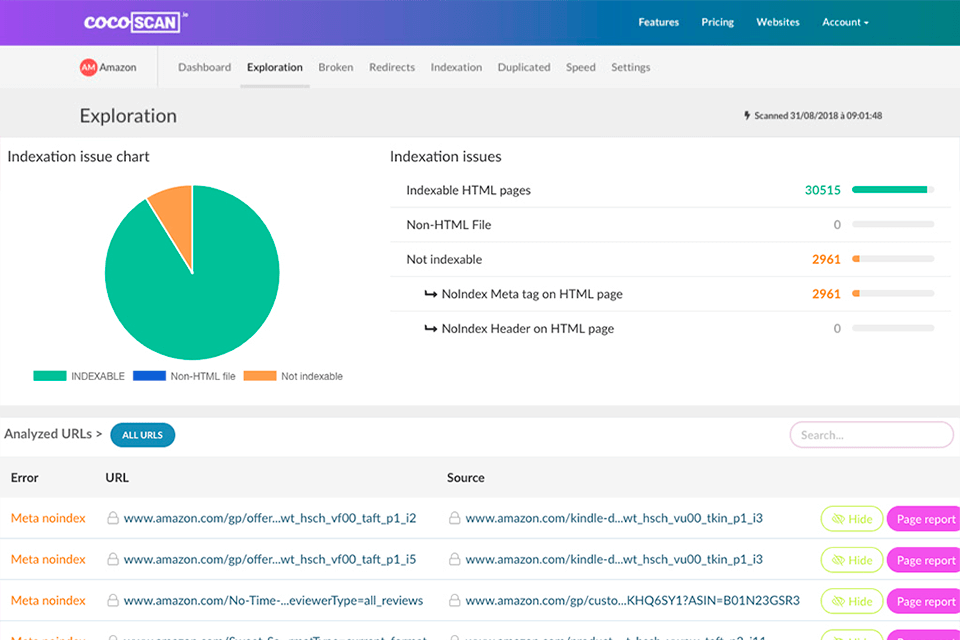This screenshot has width=960, height=640.
Task: Open Page report for first offer URL
Action: (x=923, y=519)
